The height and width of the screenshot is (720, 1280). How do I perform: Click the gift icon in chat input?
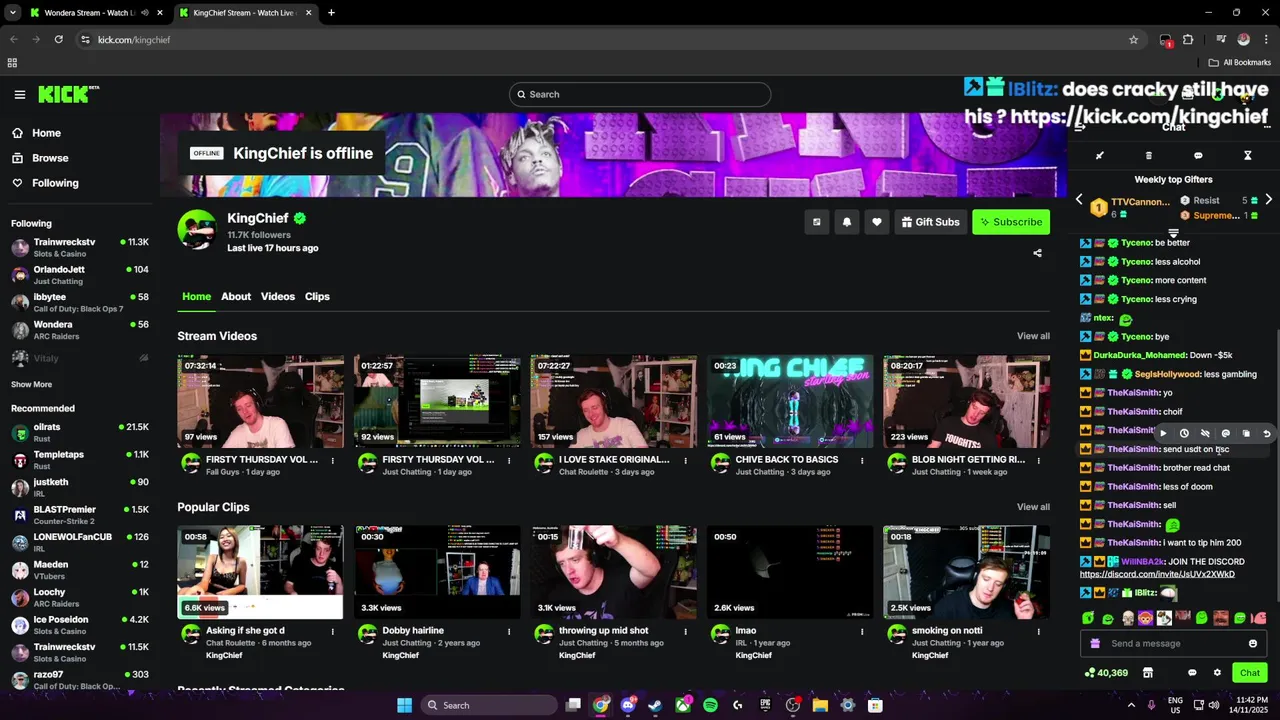[x=1095, y=644]
